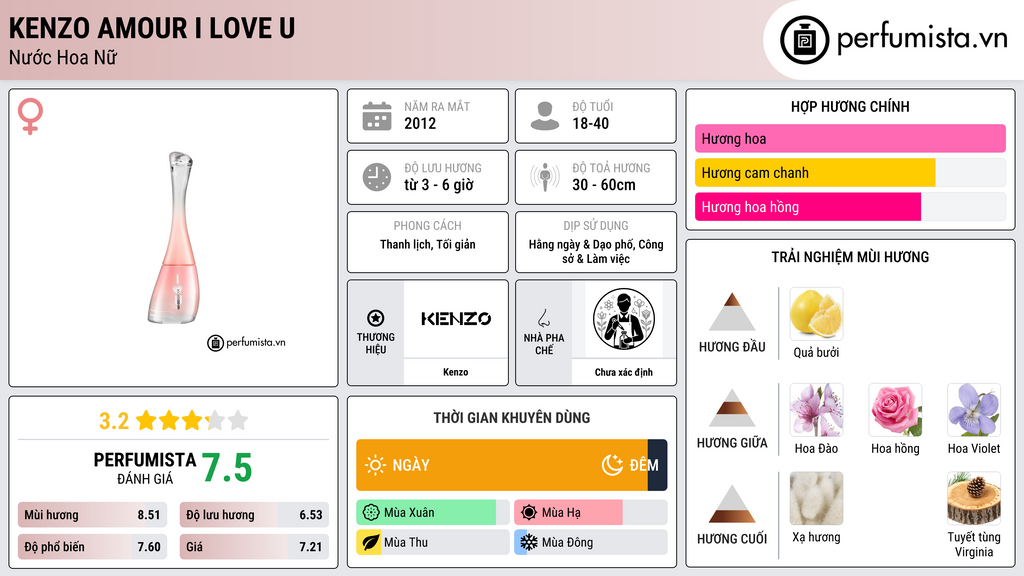1024x576 pixels.
Task: Click the female gender symbol icon
Action: pos(31,116)
